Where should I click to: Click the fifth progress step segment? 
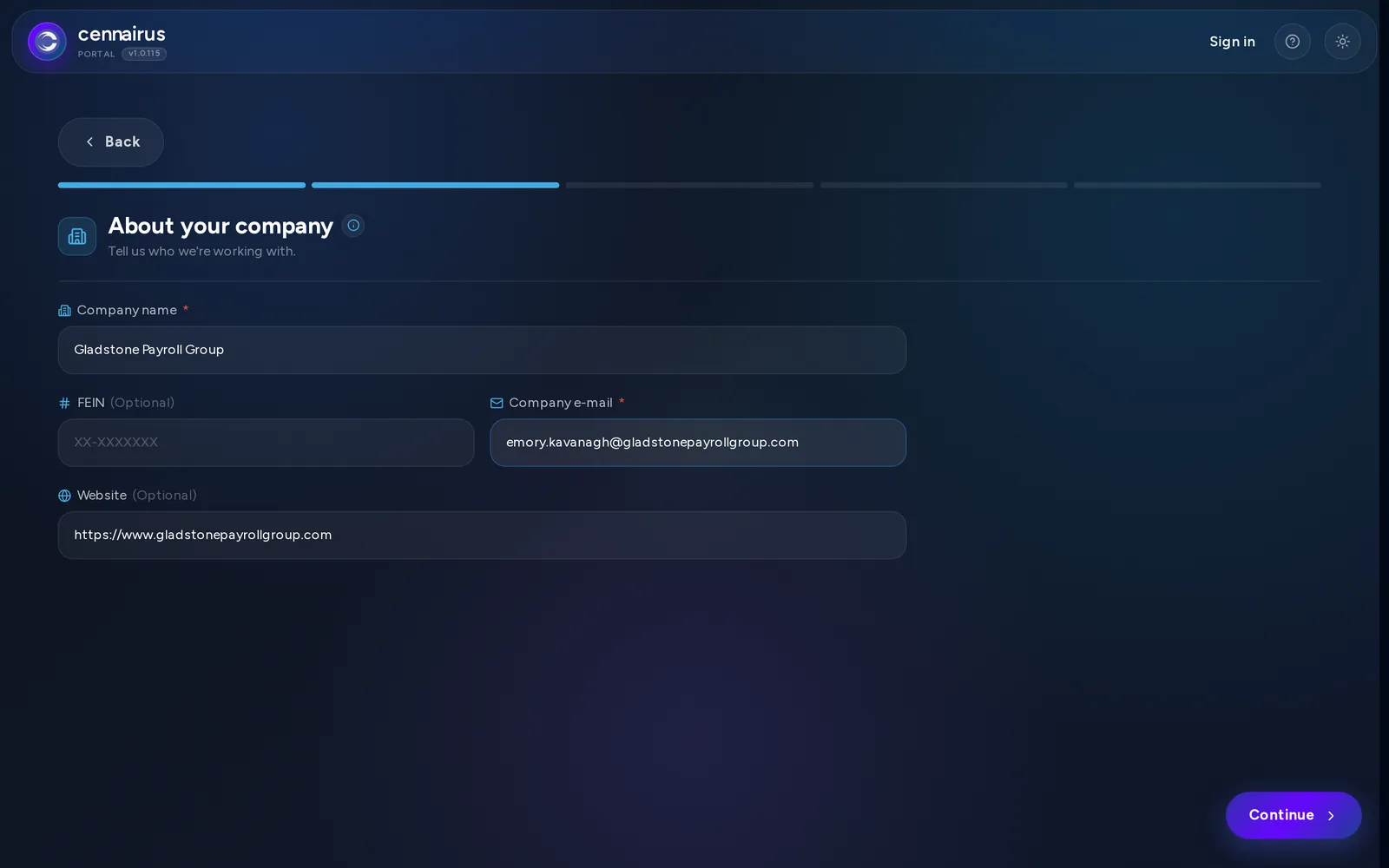point(1197,185)
